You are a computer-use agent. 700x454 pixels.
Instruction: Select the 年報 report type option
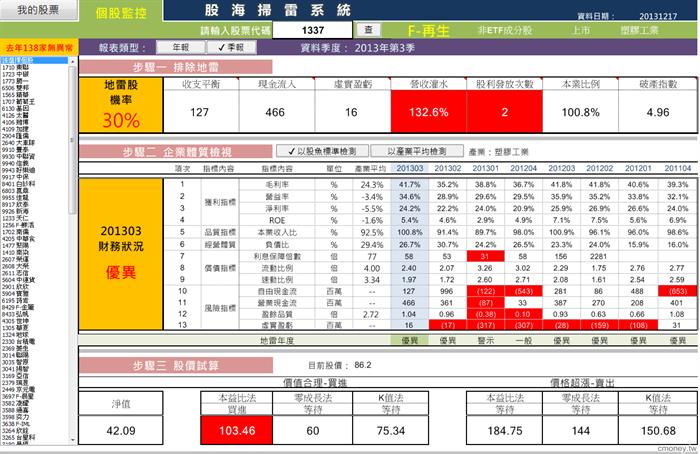coord(181,47)
